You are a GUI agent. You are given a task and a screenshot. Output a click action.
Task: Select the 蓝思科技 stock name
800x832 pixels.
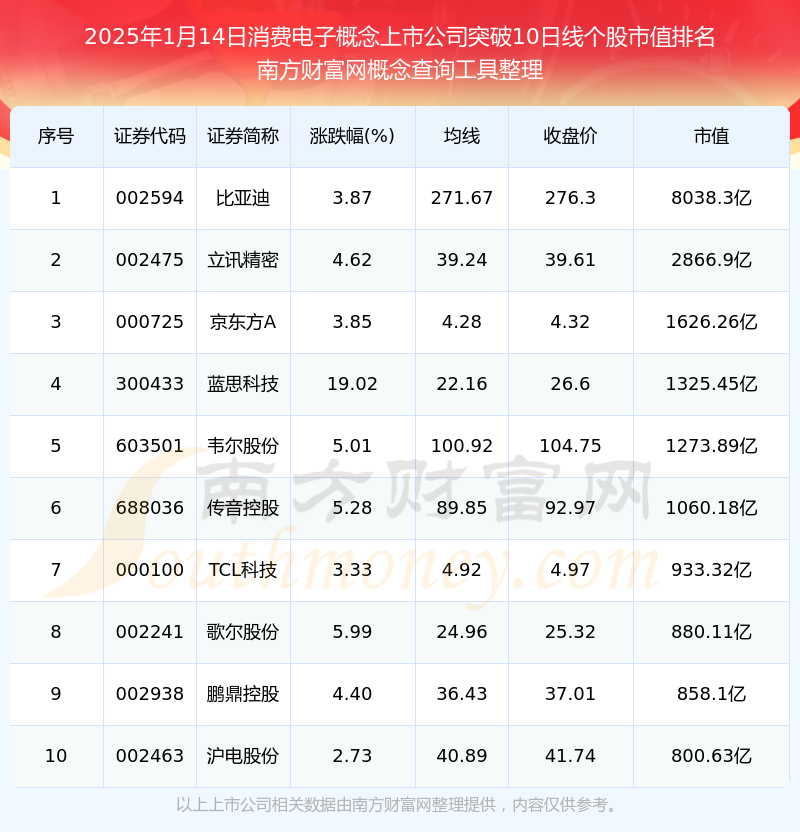[x=243, y=384]
